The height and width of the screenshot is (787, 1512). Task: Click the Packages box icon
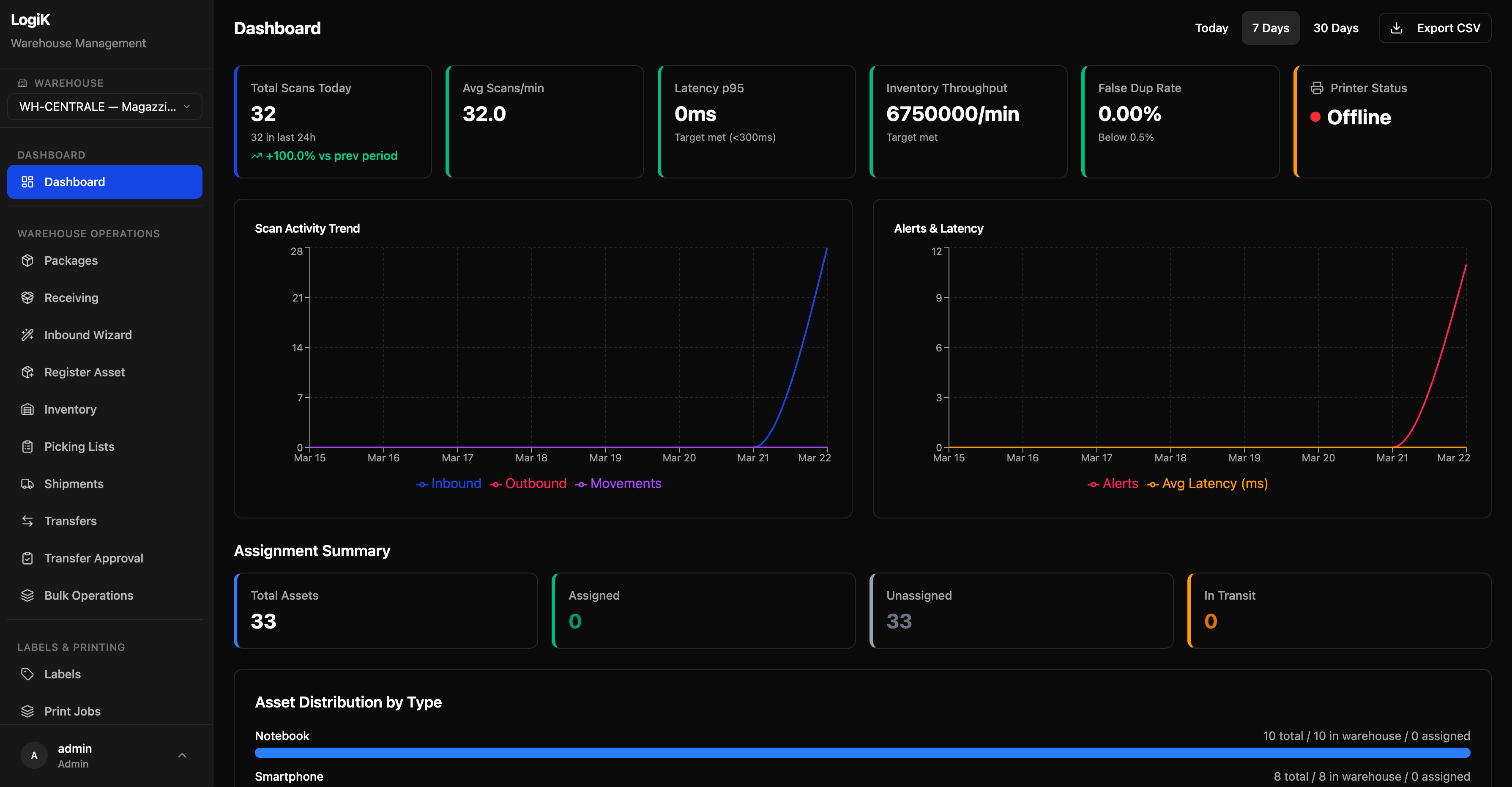coord(27,261)
